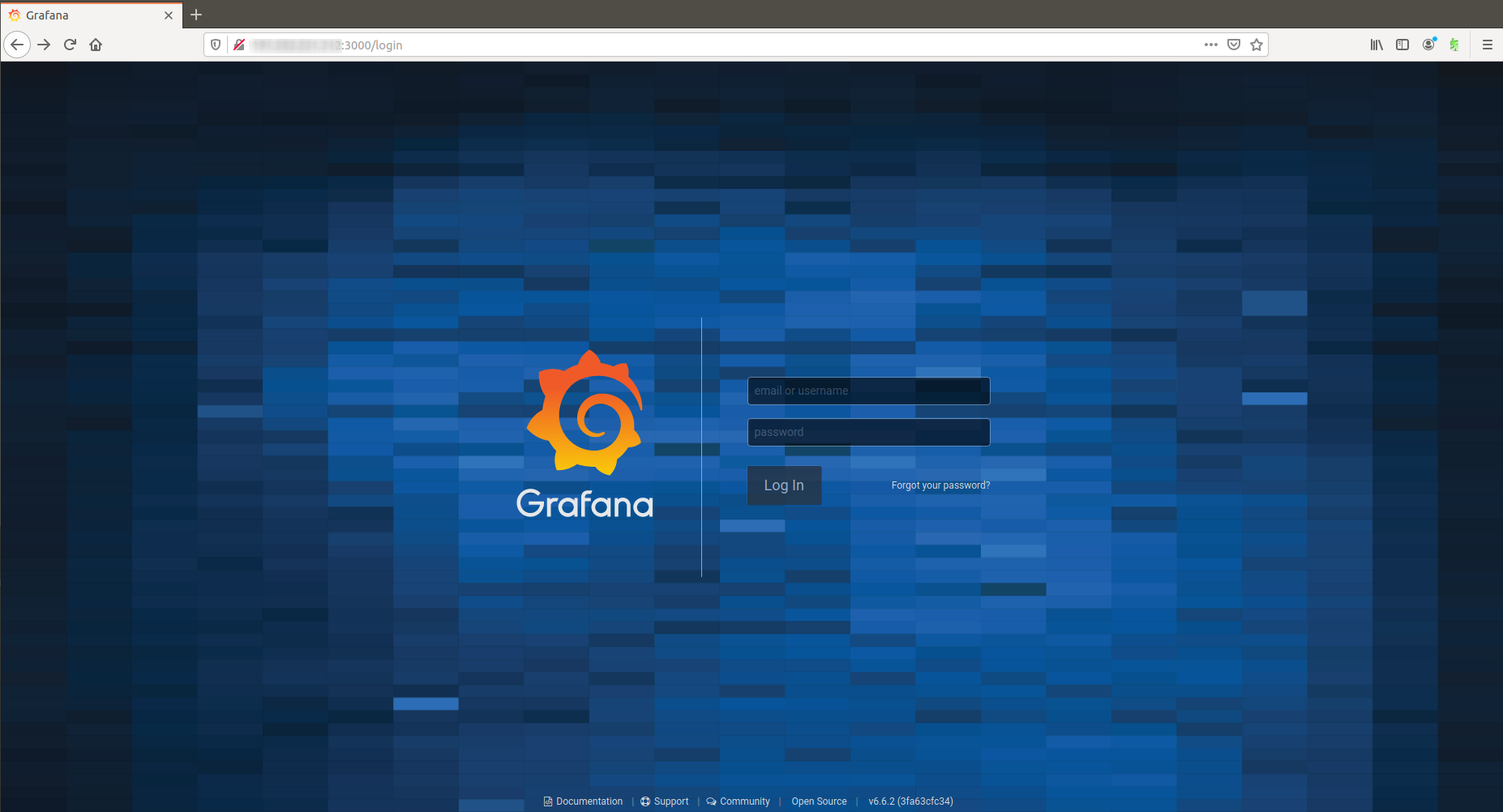
Task: Focus the email or username field
Action: [868, 391]
